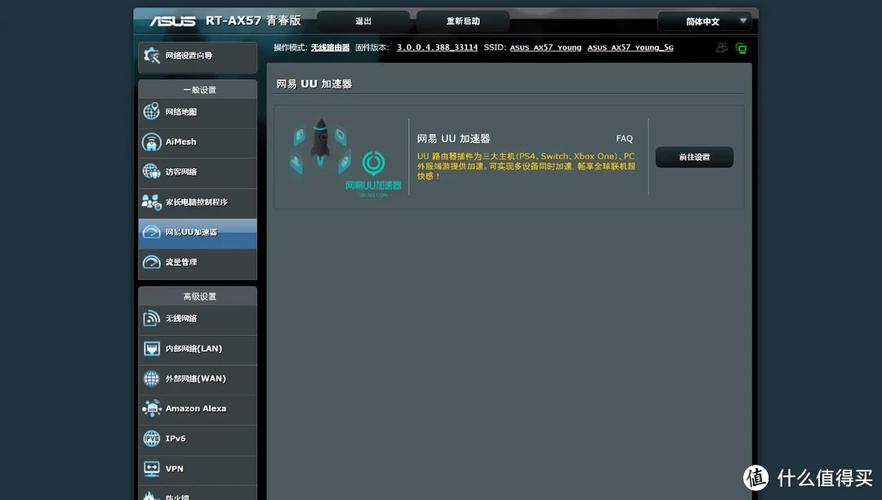Image resolution: width=882 pixels, height=500 pixels.
Task: Click the Network Map globe icon
Action: [151, 111]
